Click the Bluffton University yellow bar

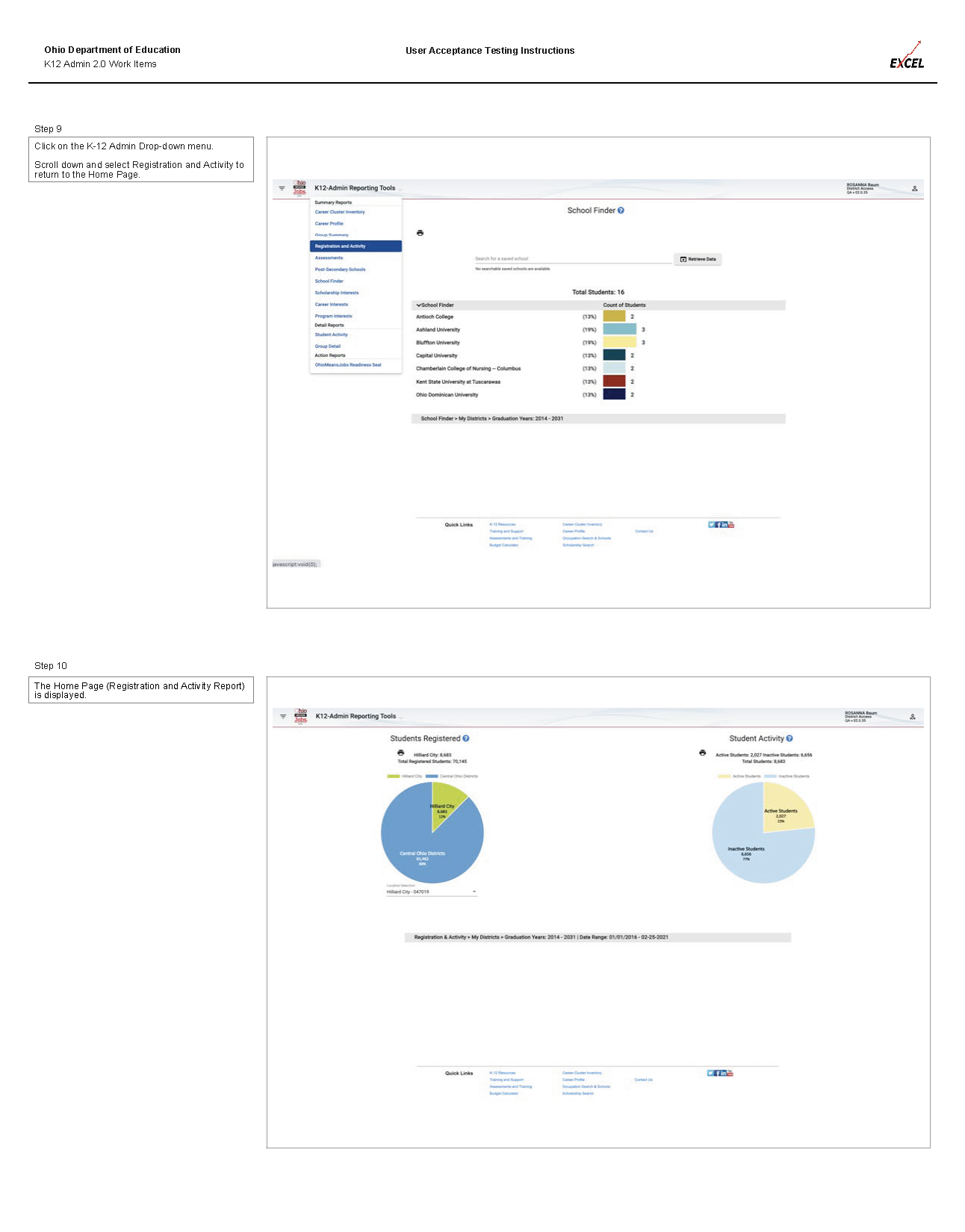pyautogui.click(x=620, y=343)
